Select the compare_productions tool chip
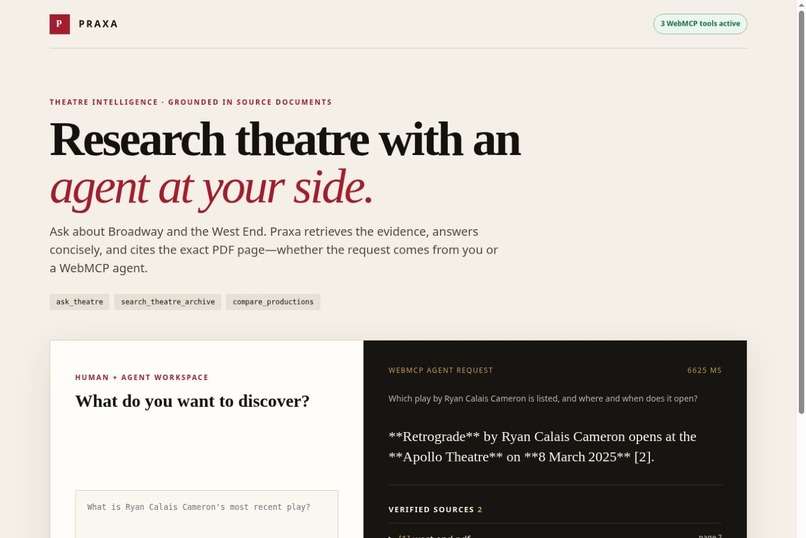The width and height of the screenshot is (806, 538). [273, 302]
